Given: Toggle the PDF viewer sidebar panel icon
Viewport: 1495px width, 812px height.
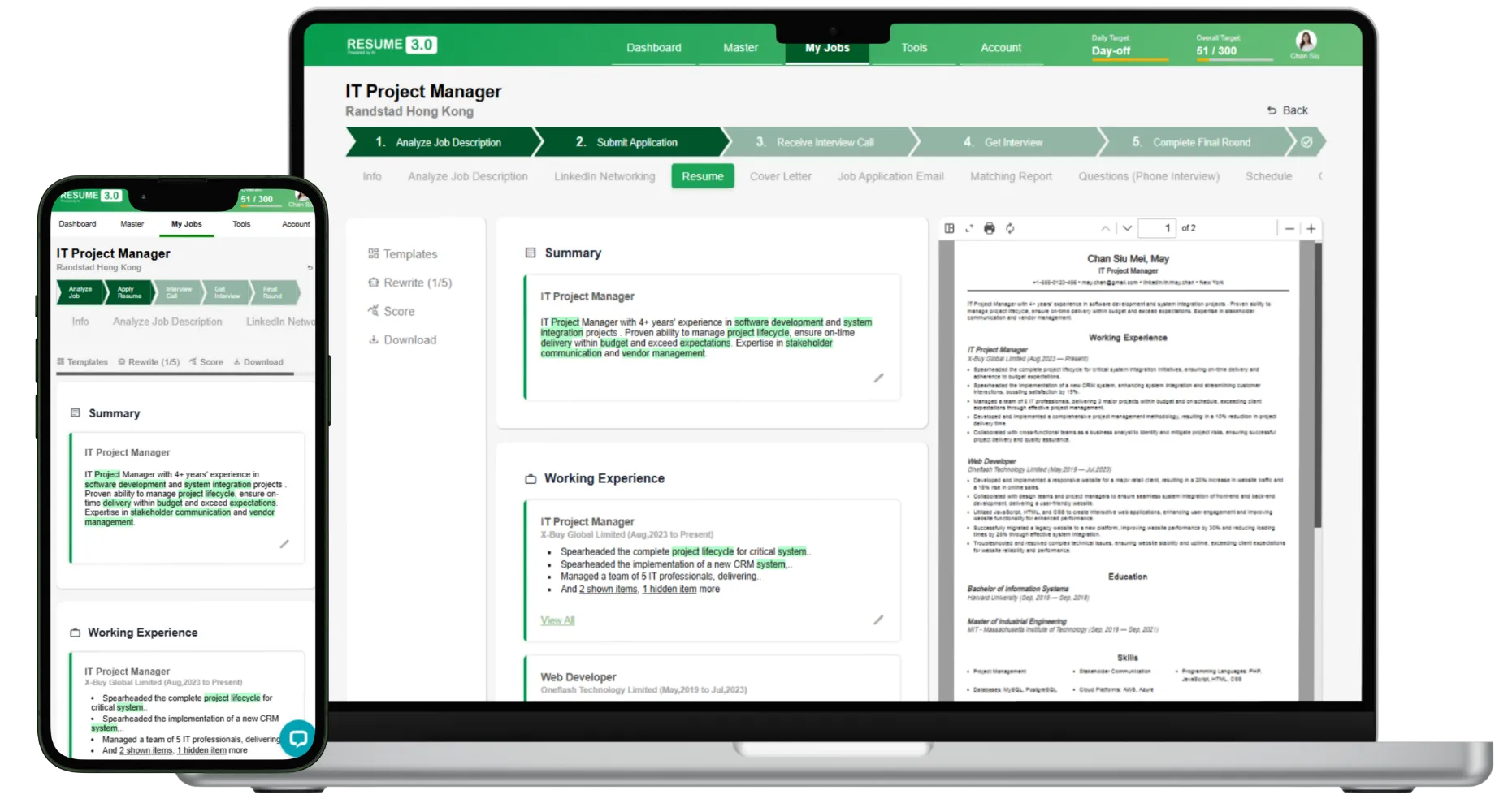Looking at the screenshot, I should point(949,228).
